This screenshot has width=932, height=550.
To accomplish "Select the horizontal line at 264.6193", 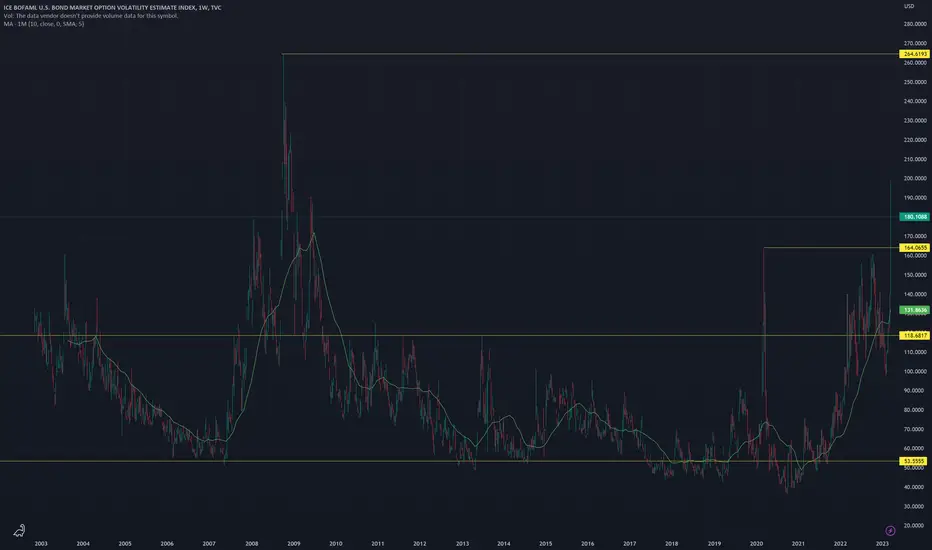I will tap(591, 54).
